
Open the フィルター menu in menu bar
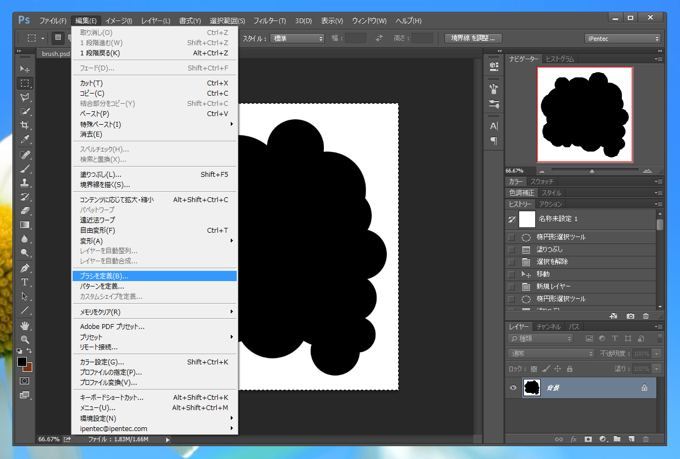[269, 20]
